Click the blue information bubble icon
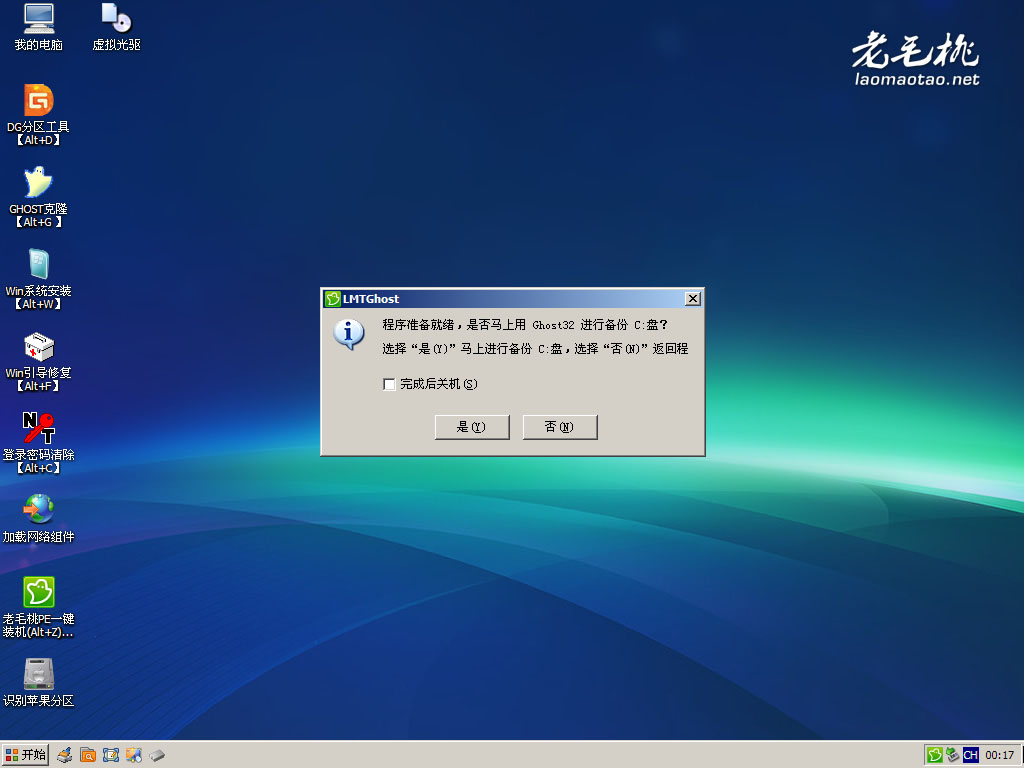The height and width of the screenshot is (768, 1024). click(349, 334)
